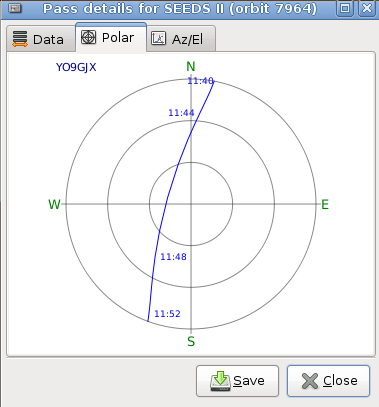Click the S compass label
379x407 pixels.
(191, 342)
